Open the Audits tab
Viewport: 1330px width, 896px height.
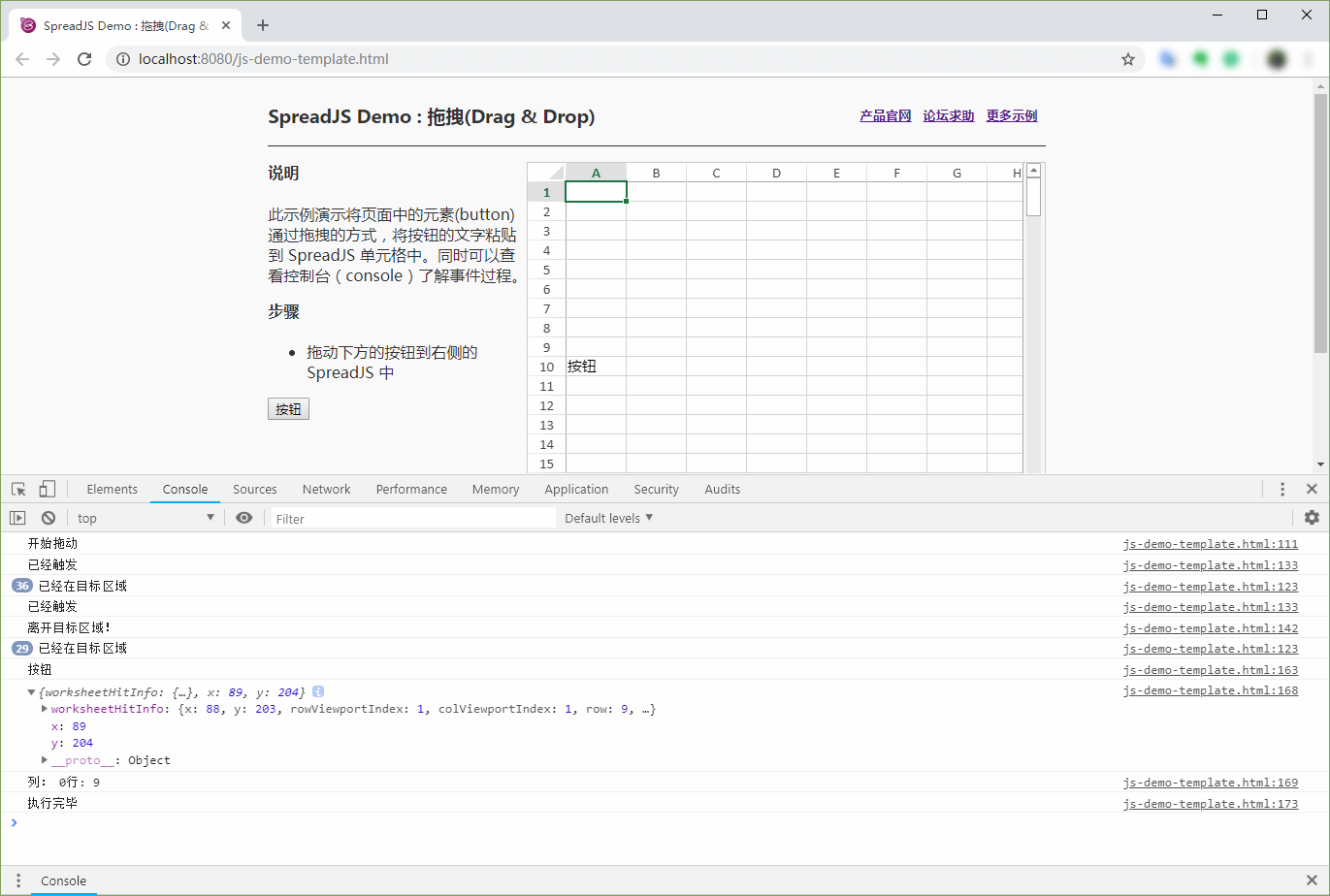[723, 489]
